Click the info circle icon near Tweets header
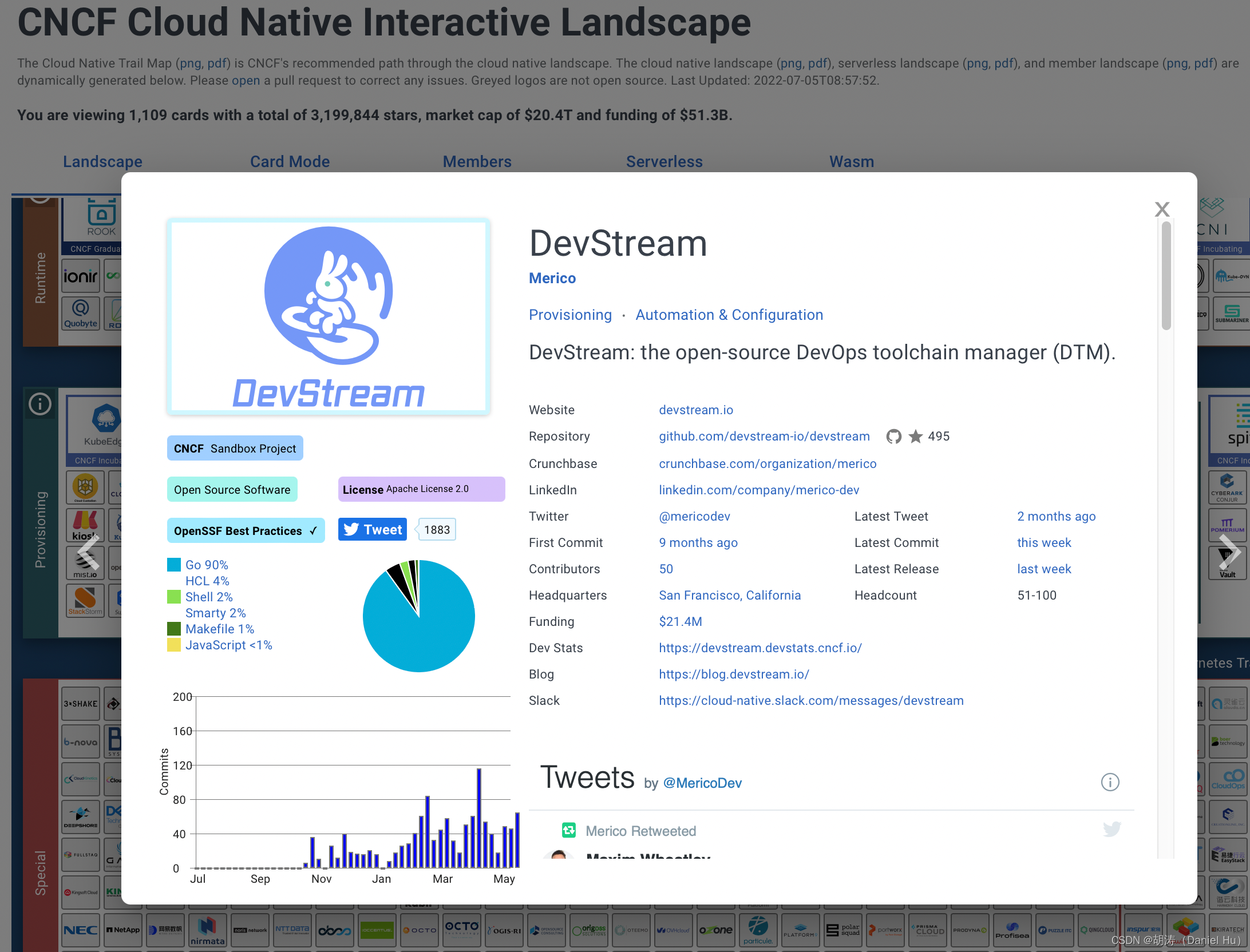 (x=1110, y=780)
